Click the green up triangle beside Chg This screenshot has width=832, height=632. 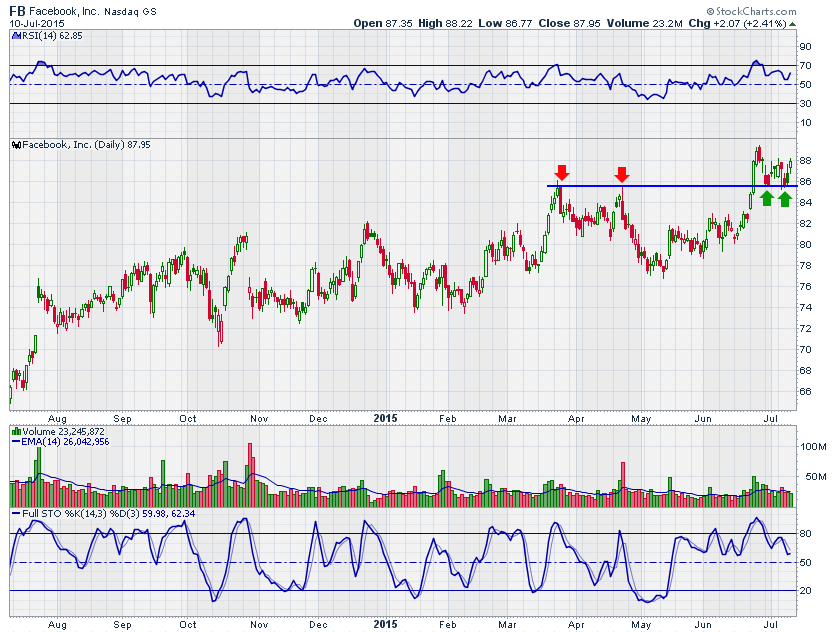(792, 24)
